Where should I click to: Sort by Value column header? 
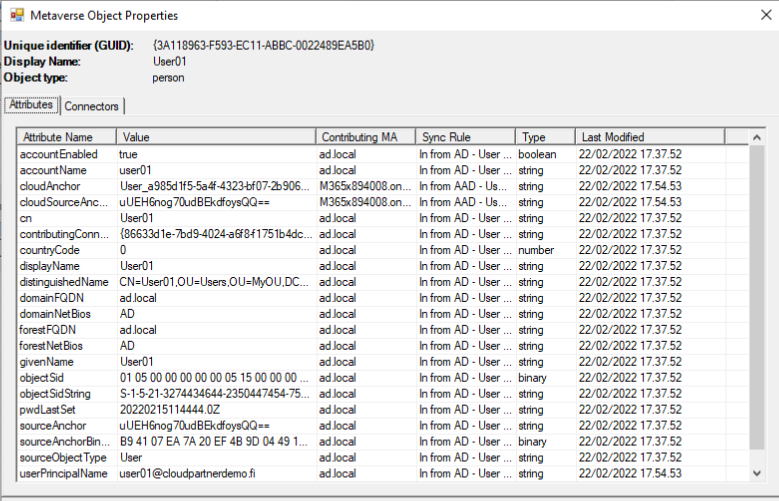[x=215, y=137]
